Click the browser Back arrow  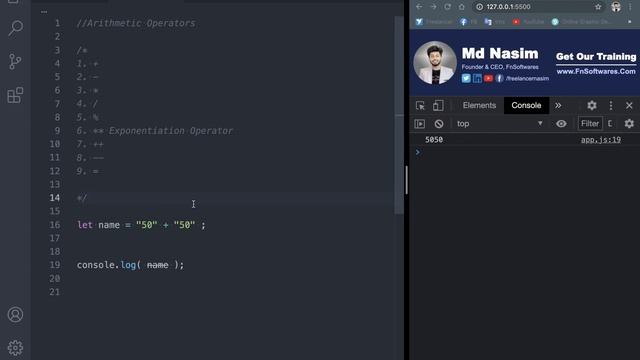tap(419, 7)
